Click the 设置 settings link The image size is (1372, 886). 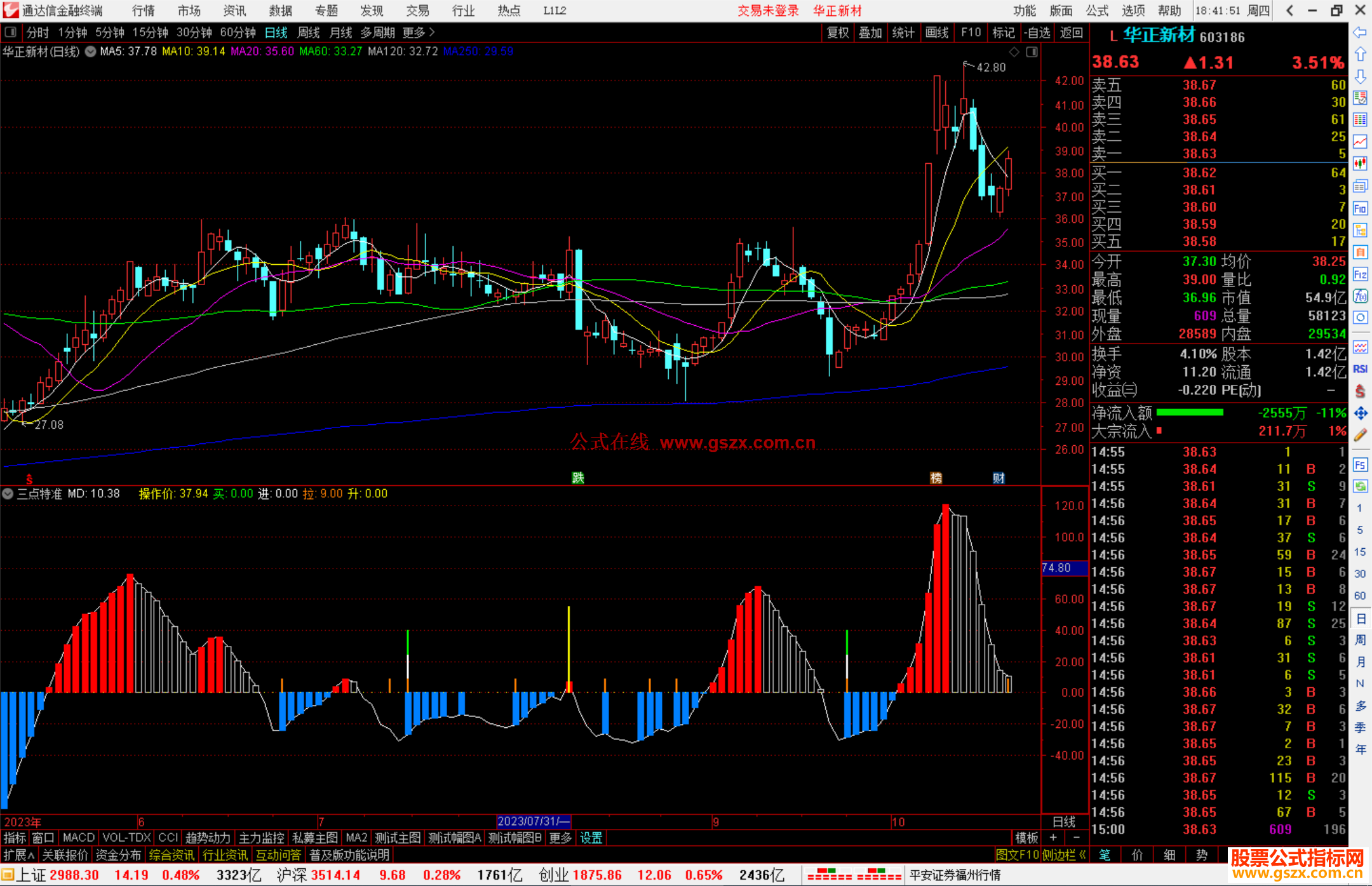click(591, 838)
